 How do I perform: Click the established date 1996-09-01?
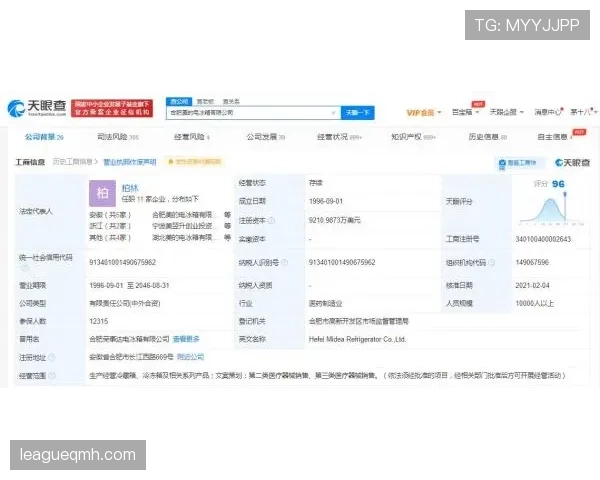click(x=326, y=201)
